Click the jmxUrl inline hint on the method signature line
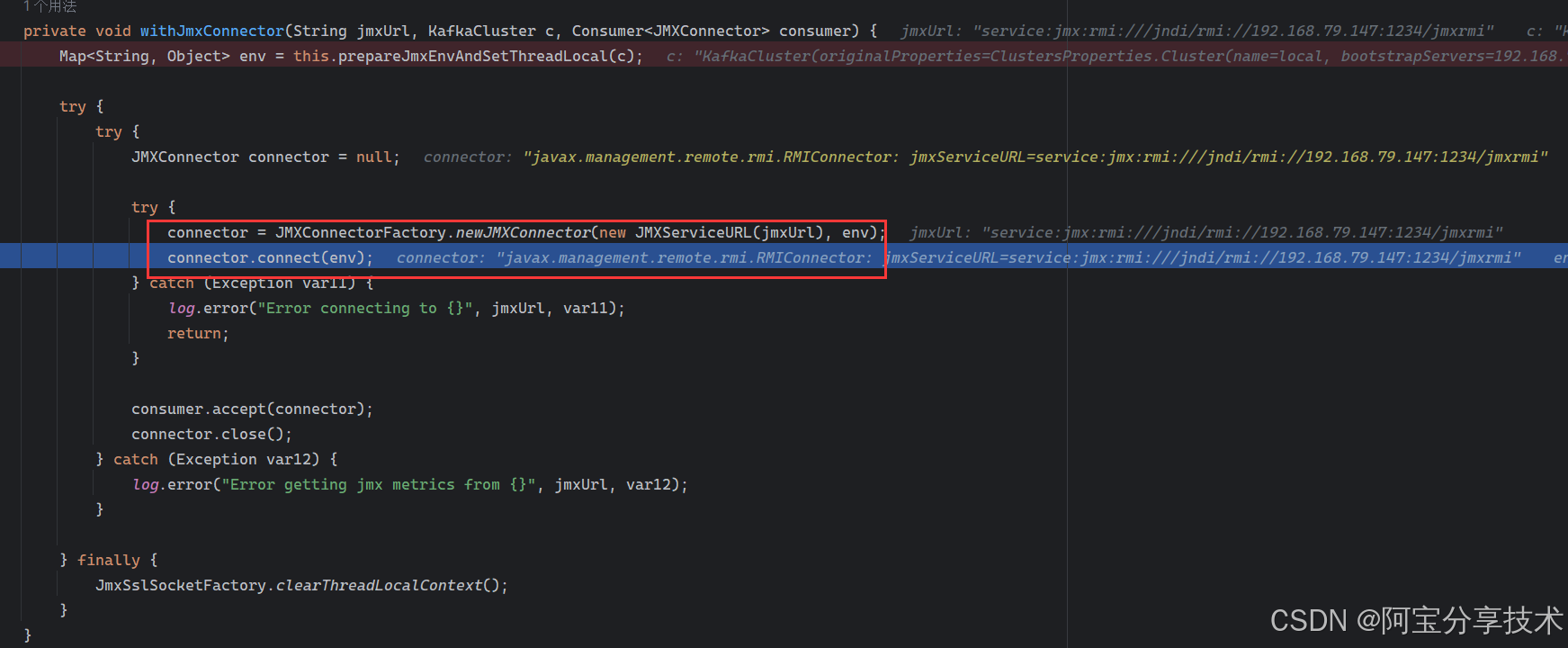This screenshot has width=1568, height=648. (1197, 31)
